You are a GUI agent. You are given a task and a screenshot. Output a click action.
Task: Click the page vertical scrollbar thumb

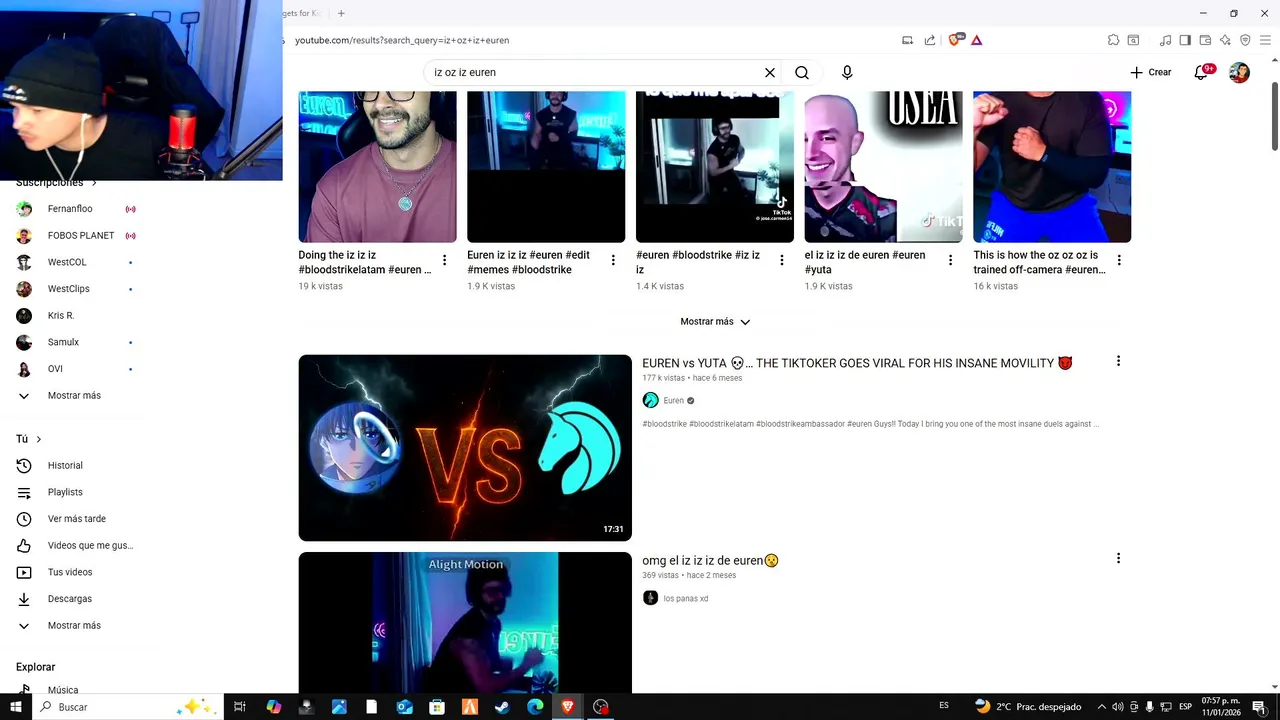coord(1274,117)
